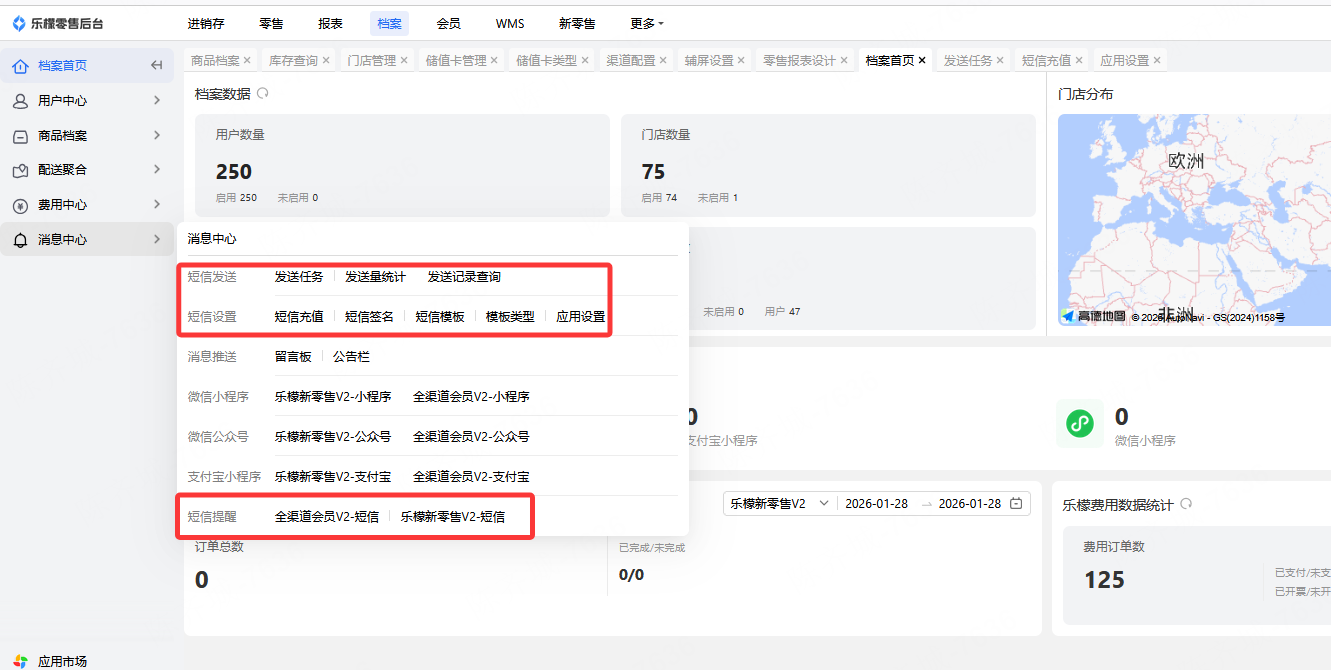Screen dimensions: 1331x670
Task: Click the 消息中心 bell icon
Action: [20, 240]
